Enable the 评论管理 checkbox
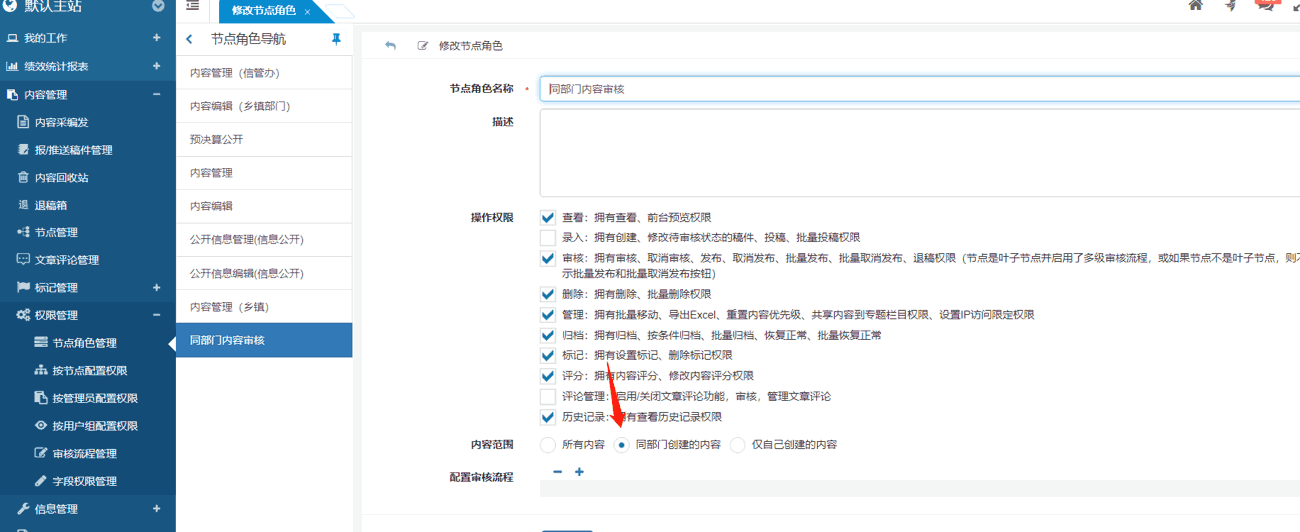The image size is (1300, 532). (547, 396)
